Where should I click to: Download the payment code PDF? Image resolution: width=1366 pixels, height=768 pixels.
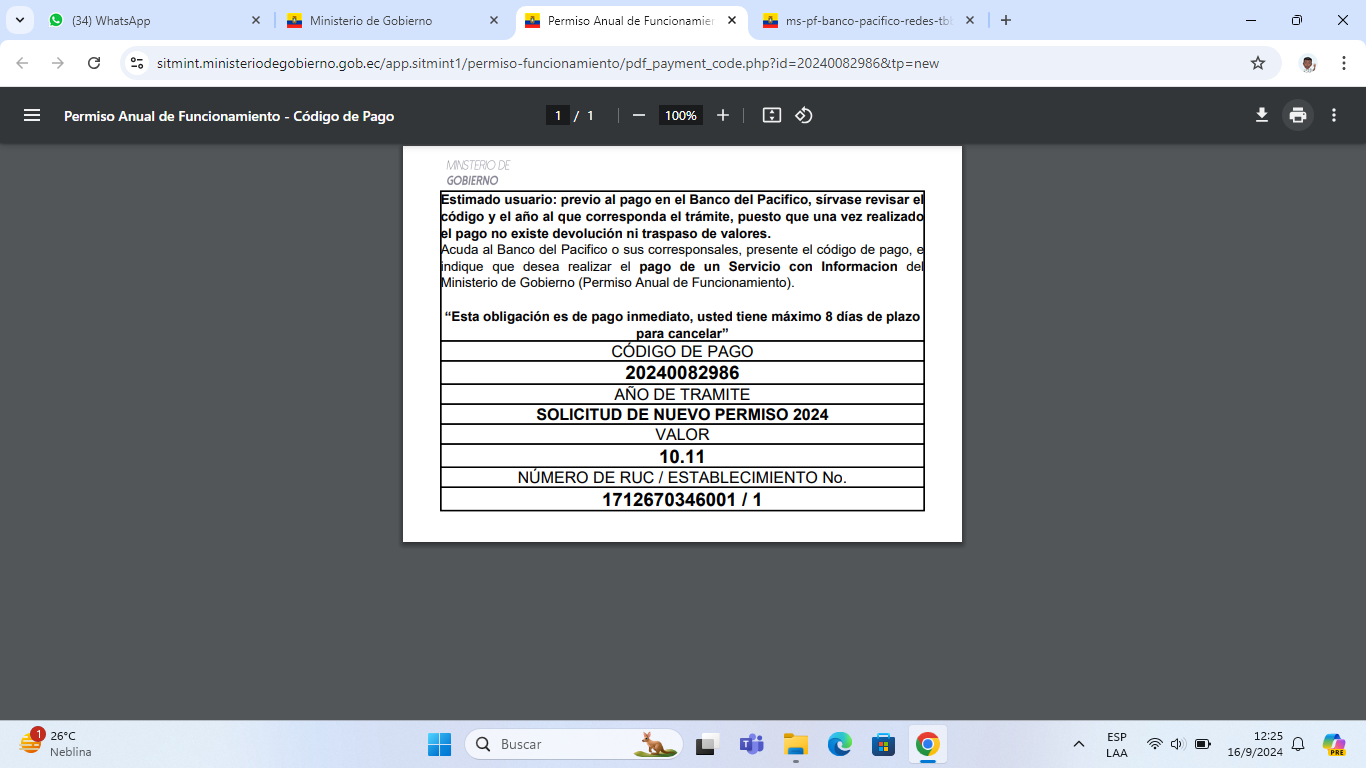coord(1262,115)
